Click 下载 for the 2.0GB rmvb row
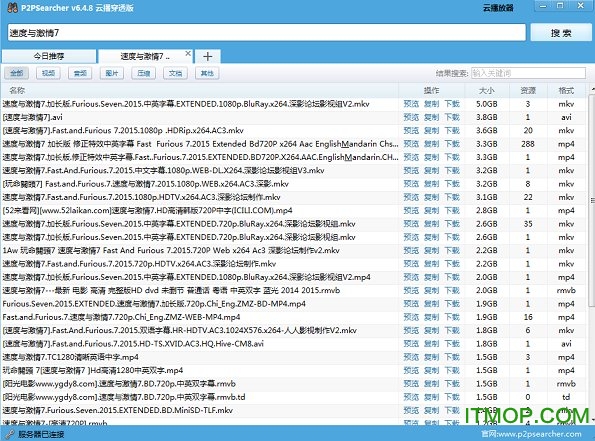 (x=452, y=290)
